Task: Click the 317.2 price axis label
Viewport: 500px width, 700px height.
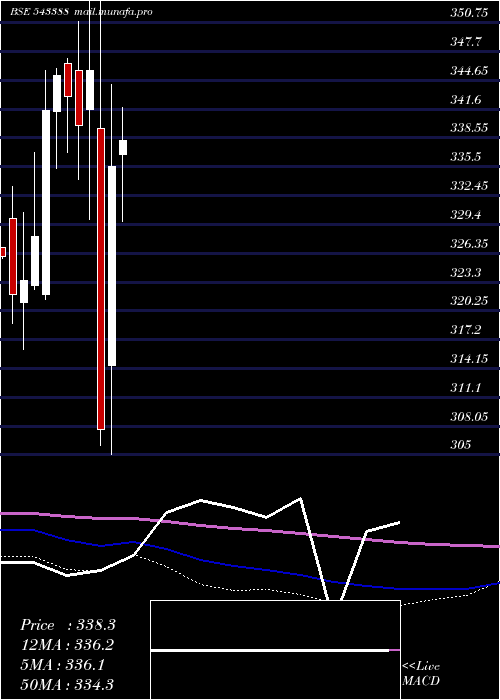Action: point(466,330)
